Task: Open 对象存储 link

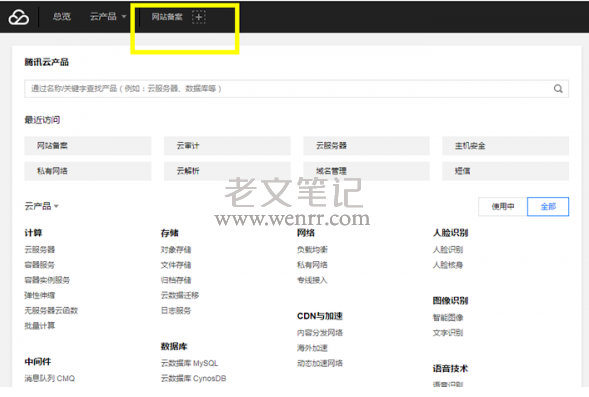Action: [176, 250]
